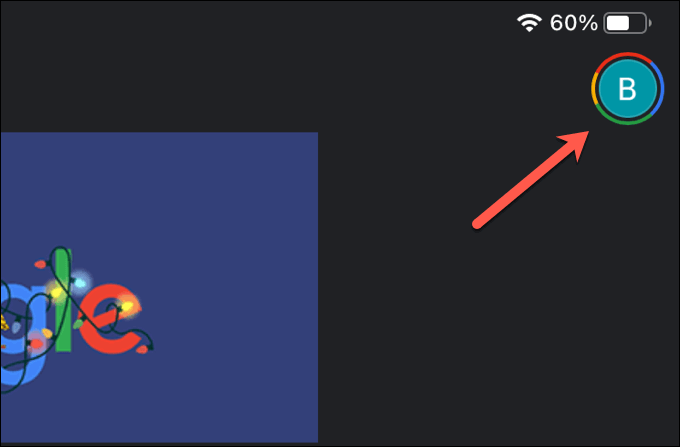The width and height of the screenshot is (680, 447).
Task: Click the tail end of the red arrow
Action: (x=477, y=224)
